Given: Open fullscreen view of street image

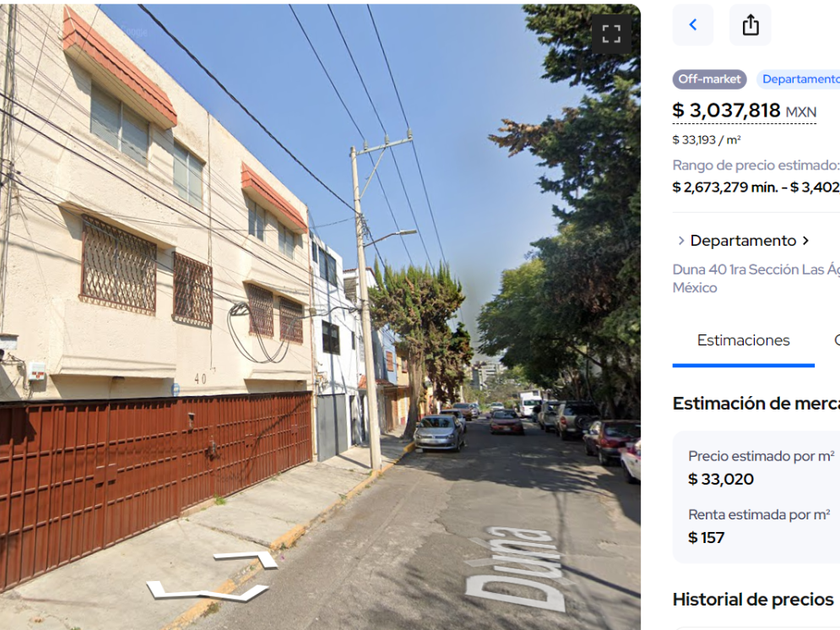Looking at the screenshot, I should tap(611, 34).
